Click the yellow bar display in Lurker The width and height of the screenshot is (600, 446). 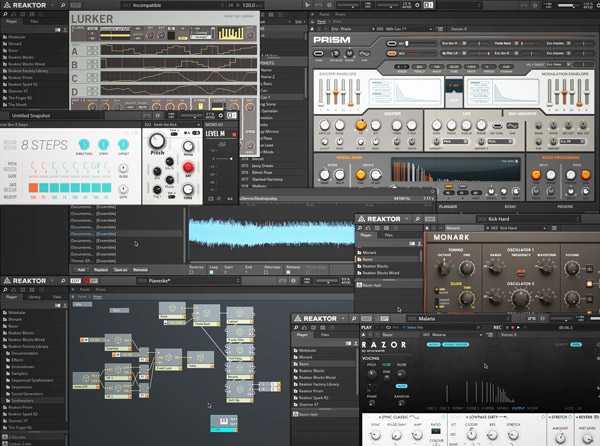tap(231, 34)
